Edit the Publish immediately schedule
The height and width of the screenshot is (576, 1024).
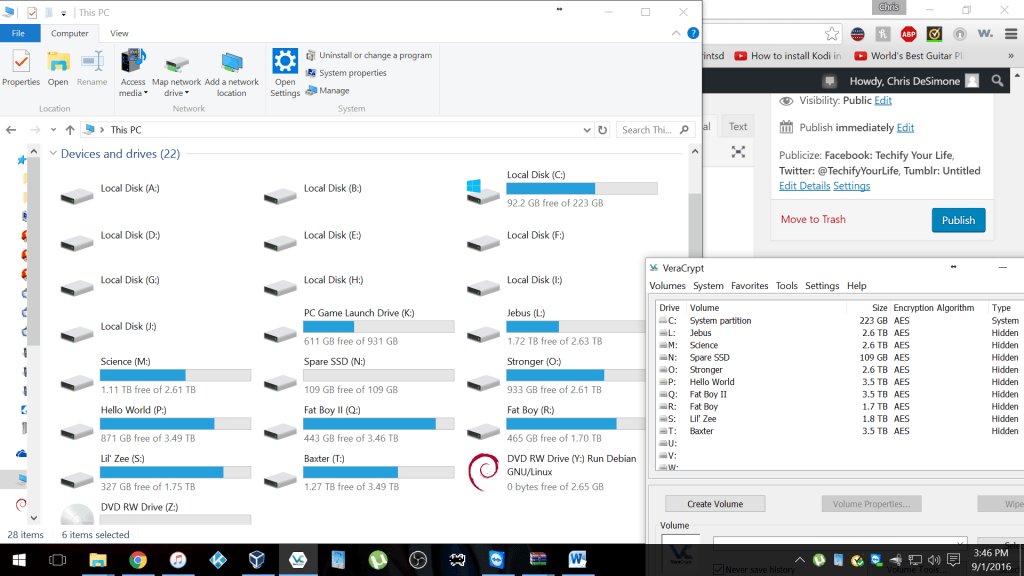point(905,128)
